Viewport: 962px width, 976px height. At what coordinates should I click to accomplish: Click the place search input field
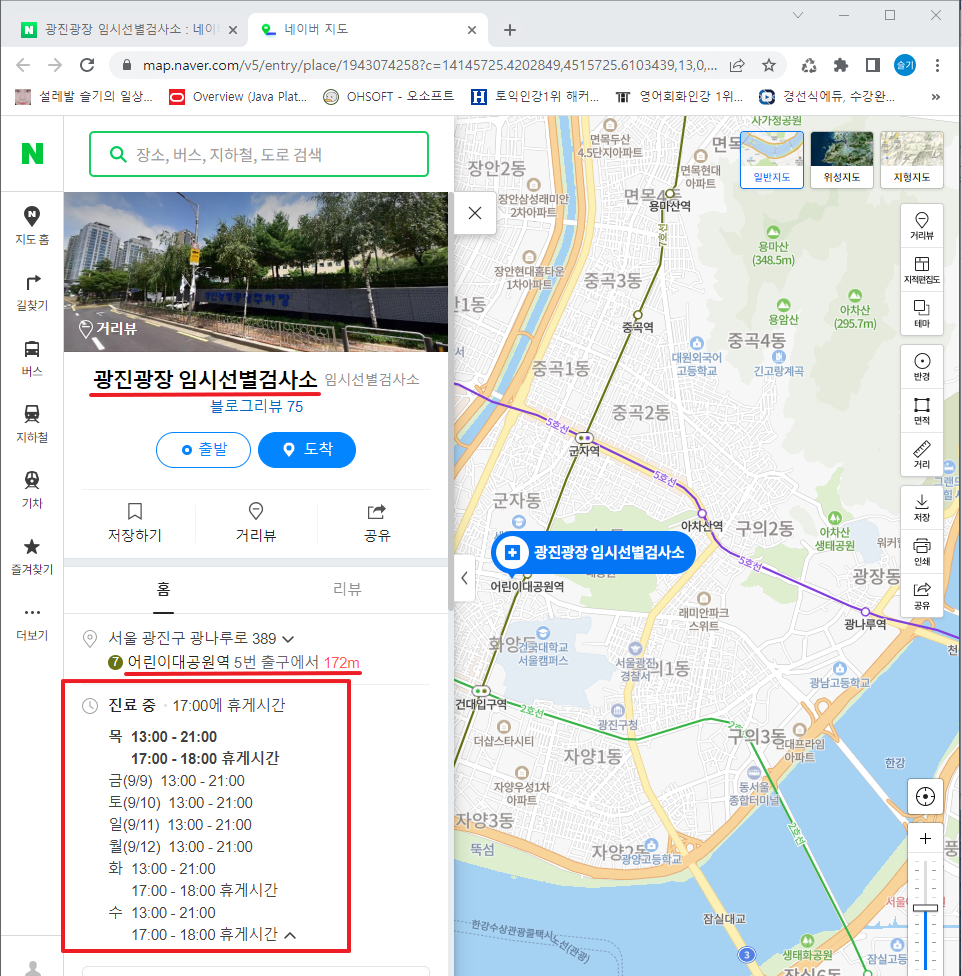pyautogui.click(x=259, y=154)
